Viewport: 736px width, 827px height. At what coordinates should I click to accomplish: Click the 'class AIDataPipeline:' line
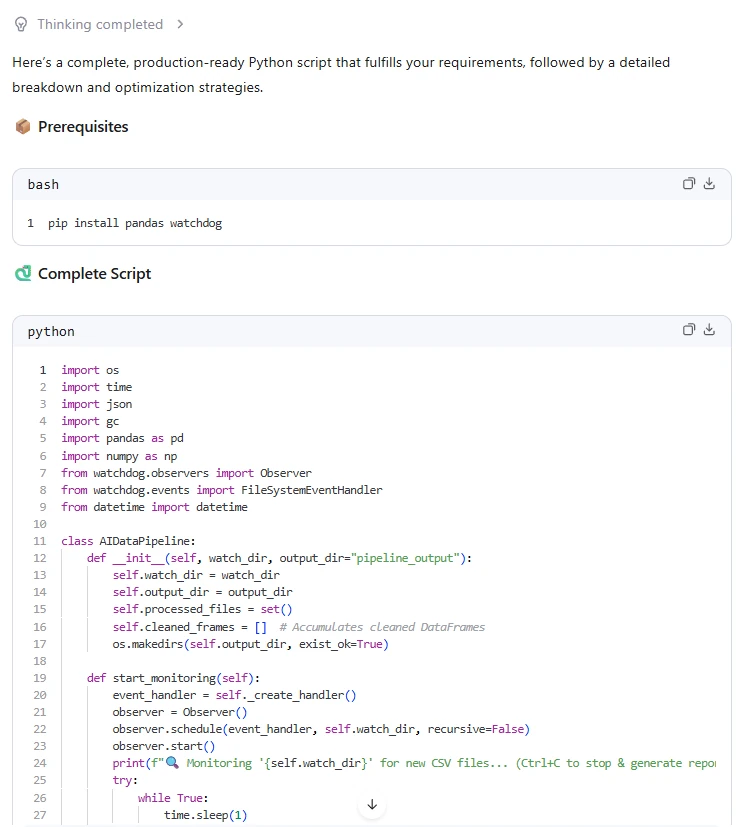(128, 541)
